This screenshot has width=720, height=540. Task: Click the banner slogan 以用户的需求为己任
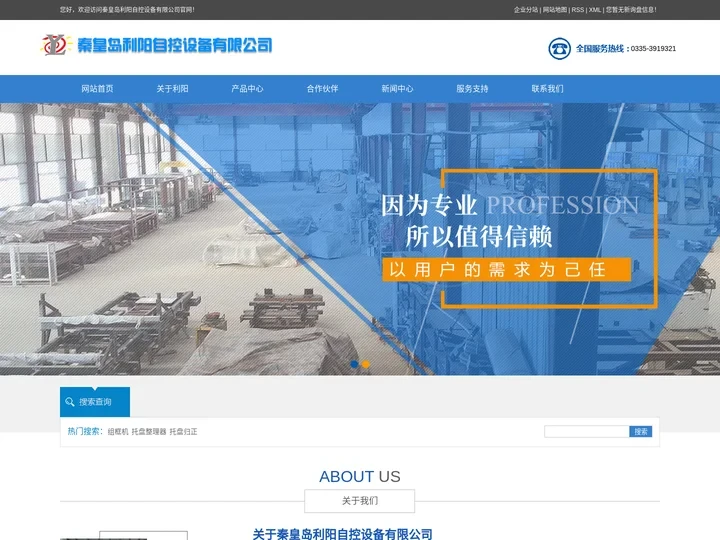click(x=506, y=270)
